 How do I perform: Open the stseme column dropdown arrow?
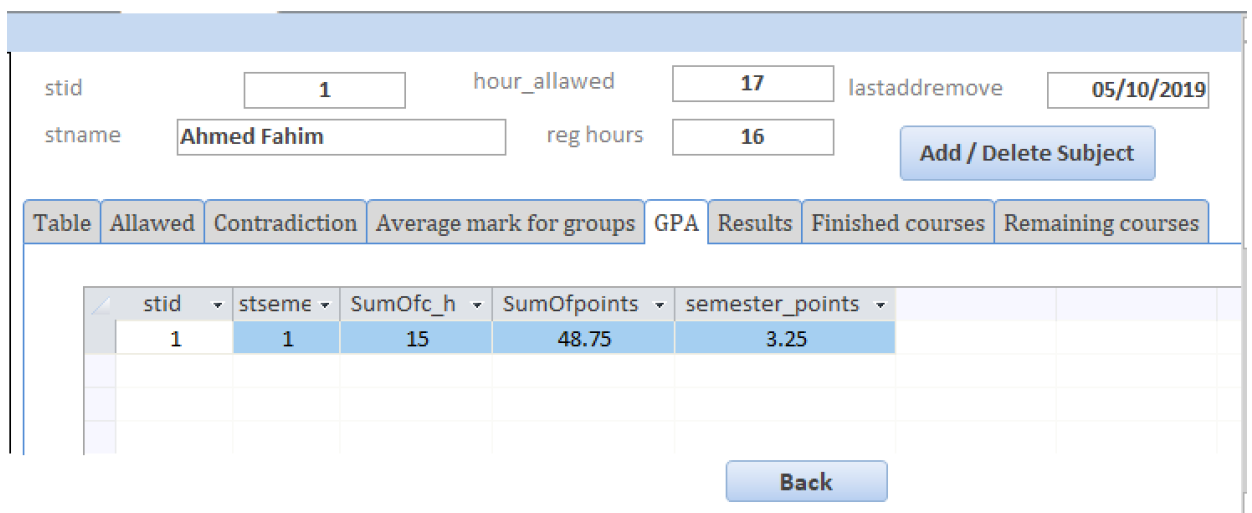click(326, 305)
